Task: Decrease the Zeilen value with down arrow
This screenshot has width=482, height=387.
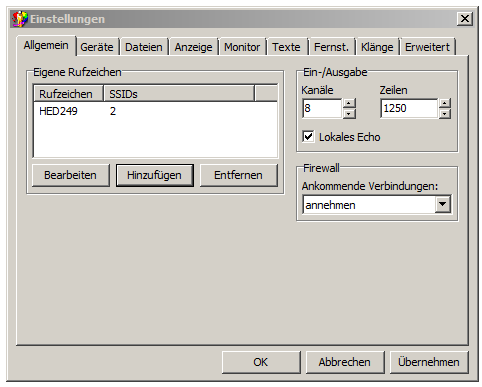Action: tap(445, 114)
